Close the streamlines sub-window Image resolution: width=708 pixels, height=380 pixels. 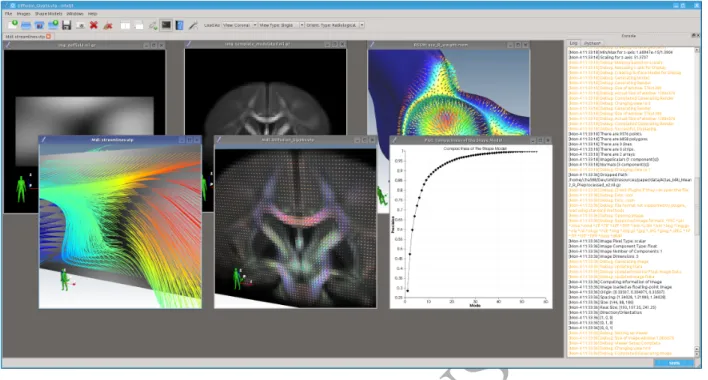point(197,140)
